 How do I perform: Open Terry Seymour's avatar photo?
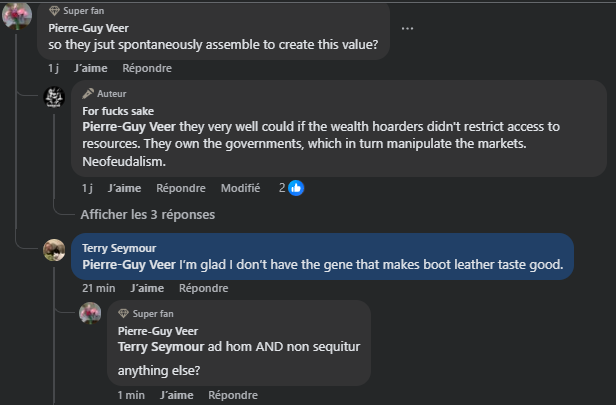pos(54,250)
